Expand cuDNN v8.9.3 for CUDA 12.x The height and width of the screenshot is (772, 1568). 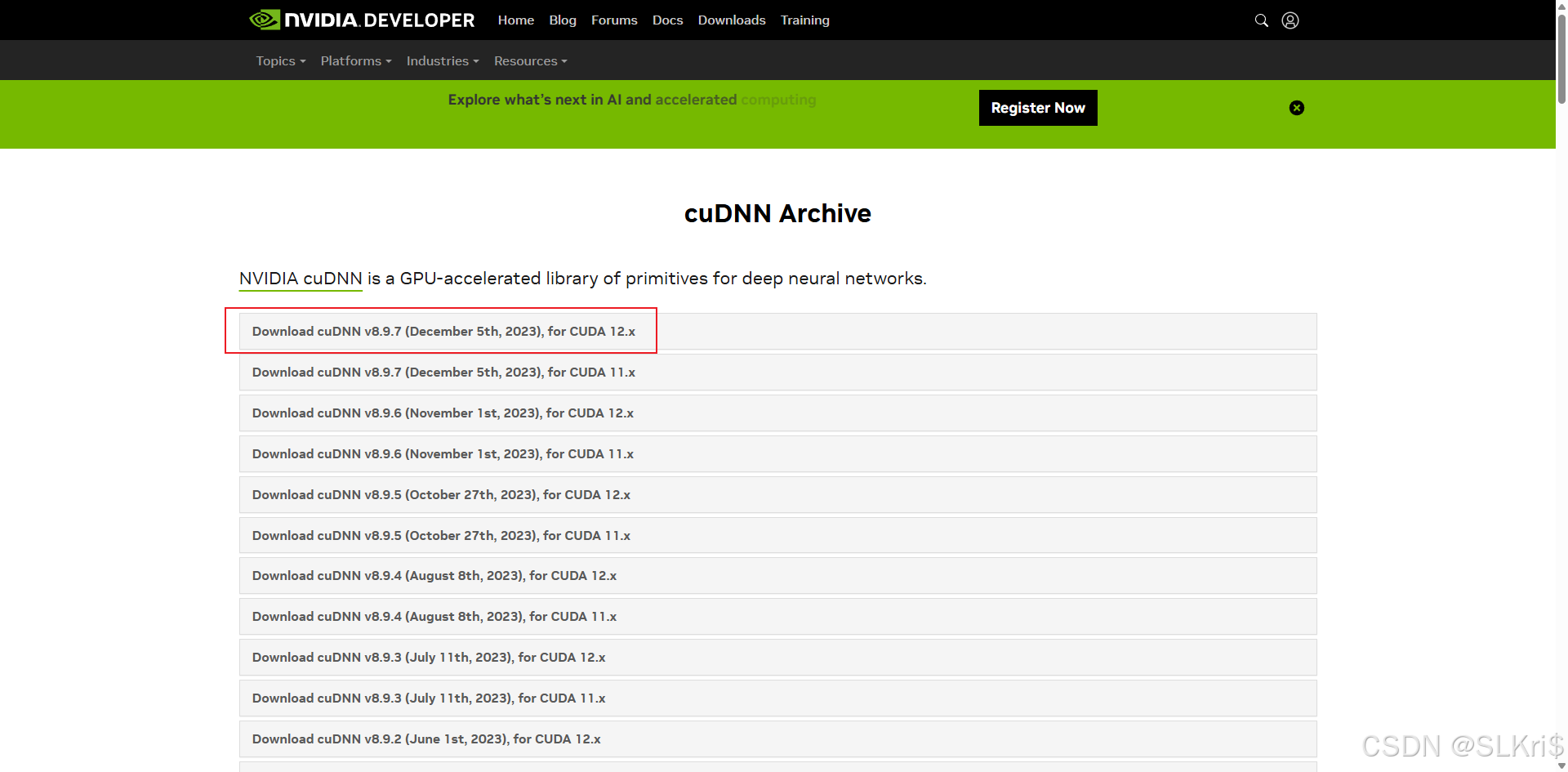click(777, 658)
